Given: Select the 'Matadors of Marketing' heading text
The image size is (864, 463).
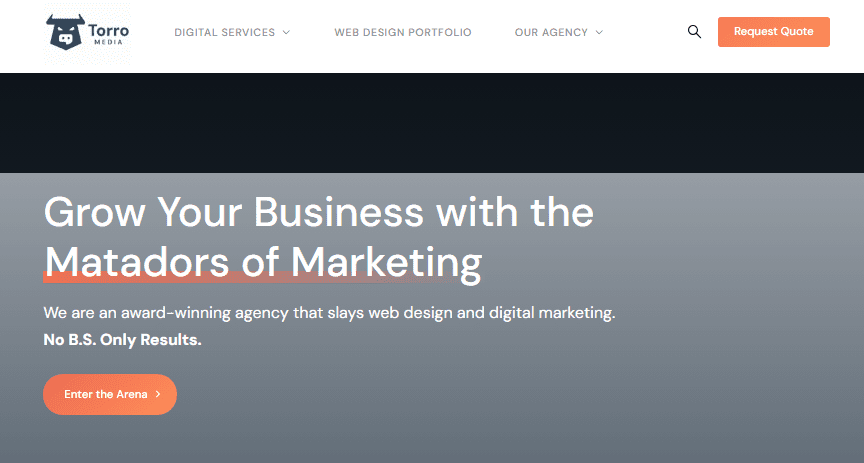Looking at the screenshot, I should coord(262,261).
